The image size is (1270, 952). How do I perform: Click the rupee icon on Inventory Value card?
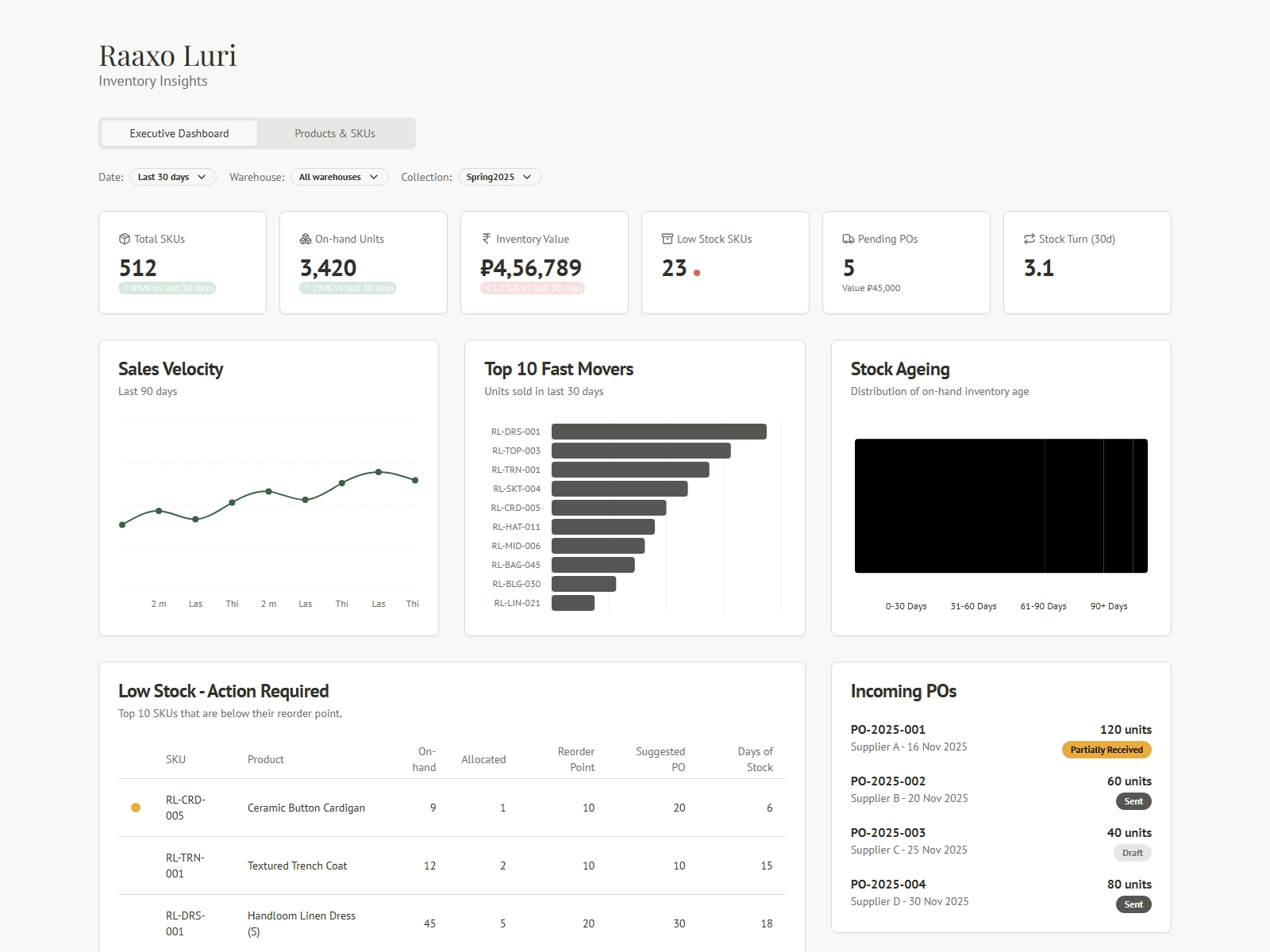484,239
